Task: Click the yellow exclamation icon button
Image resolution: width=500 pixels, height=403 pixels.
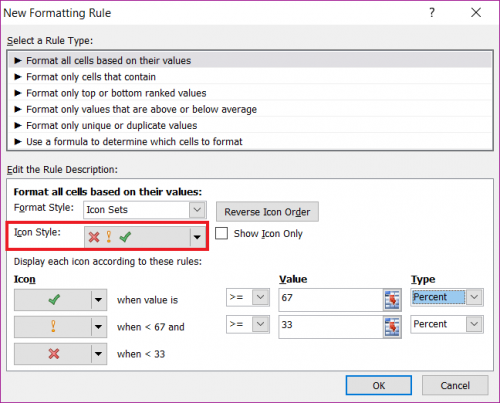Action: 53,327
